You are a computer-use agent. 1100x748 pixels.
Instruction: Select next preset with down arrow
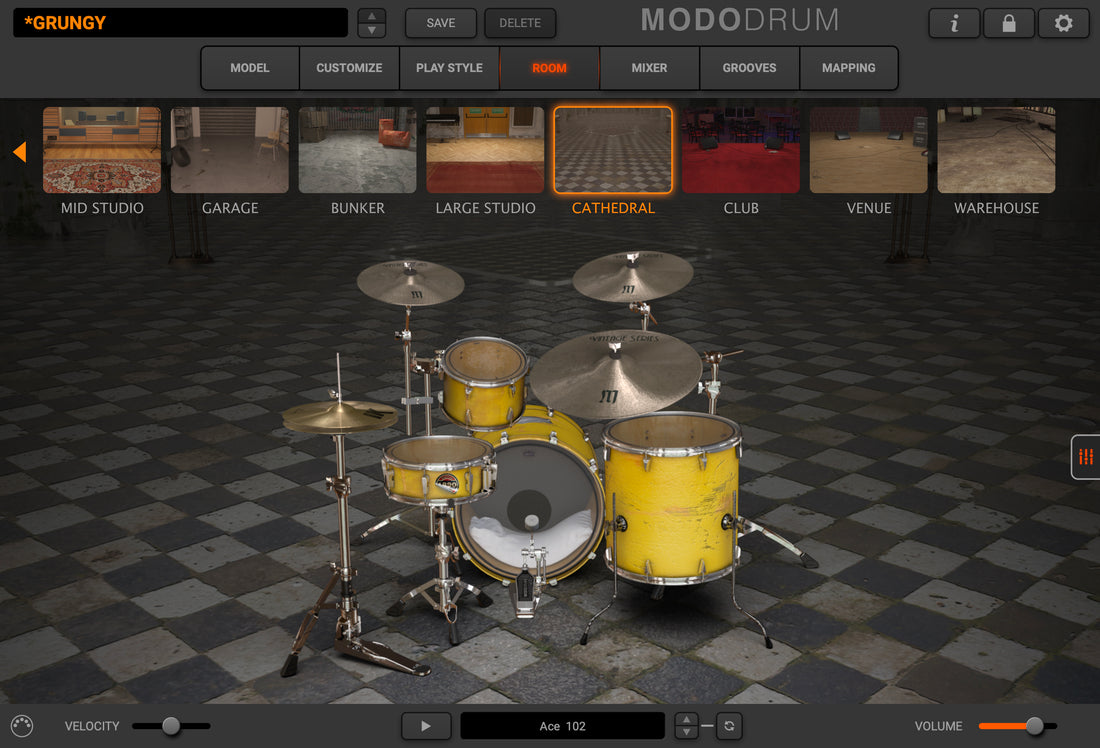[x=372, y=30]
